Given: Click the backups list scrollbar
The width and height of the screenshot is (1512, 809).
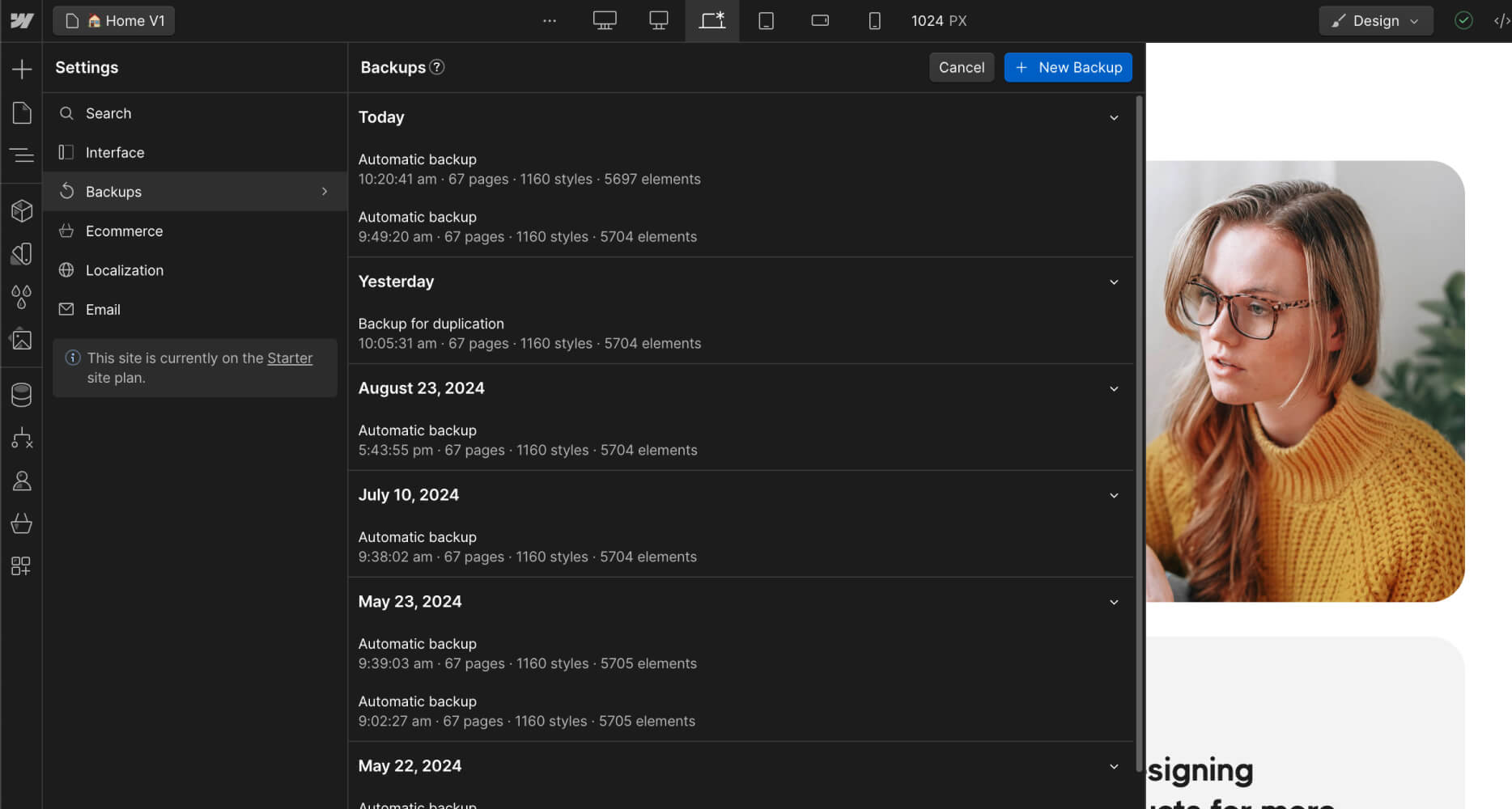Looking at the screenshot, I should [1139, 433].
